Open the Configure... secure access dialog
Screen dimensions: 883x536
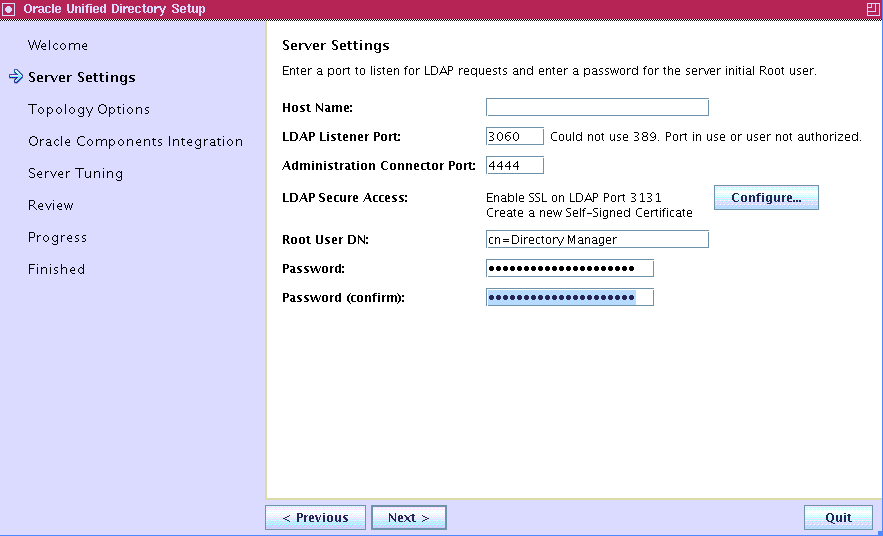coord(766,198)
